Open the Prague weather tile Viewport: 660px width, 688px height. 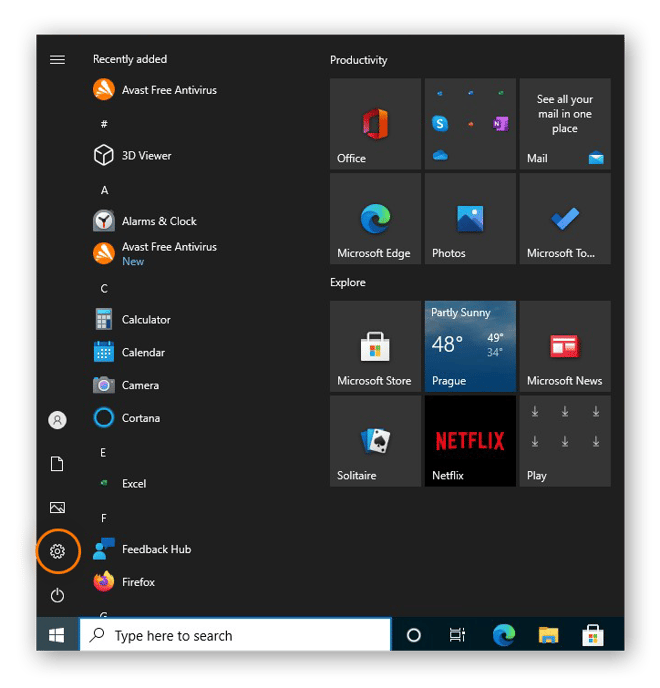point(470,346)
